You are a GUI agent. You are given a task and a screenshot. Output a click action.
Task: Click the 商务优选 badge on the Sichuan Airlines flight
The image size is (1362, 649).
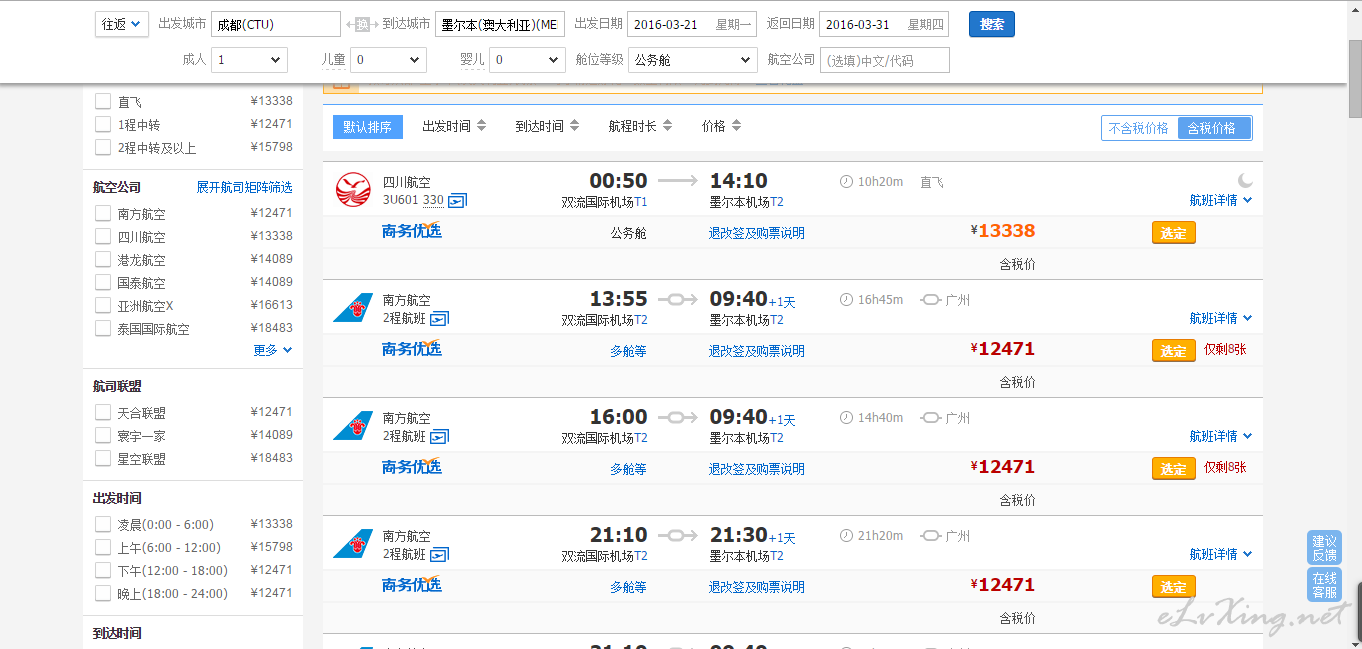click(x=412, y=231)
